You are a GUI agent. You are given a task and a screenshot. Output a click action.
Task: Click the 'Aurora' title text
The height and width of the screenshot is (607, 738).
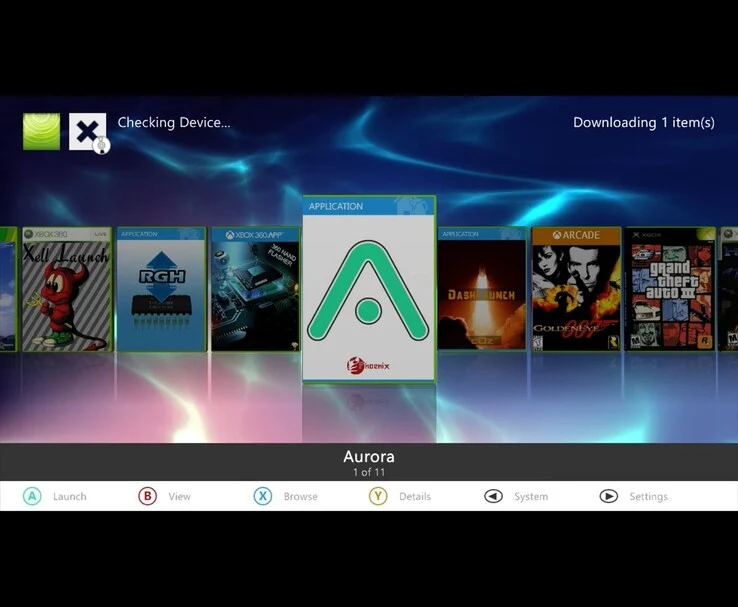(369, 456)
